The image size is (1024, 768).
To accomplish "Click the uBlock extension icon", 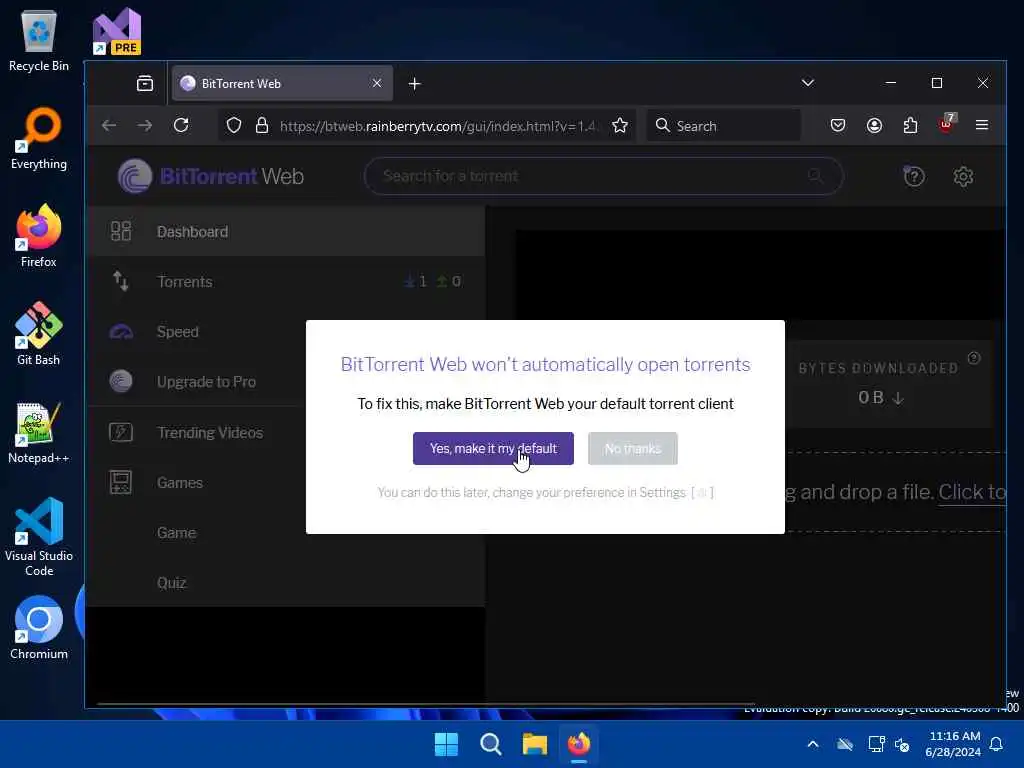I will tap(946, 123).
